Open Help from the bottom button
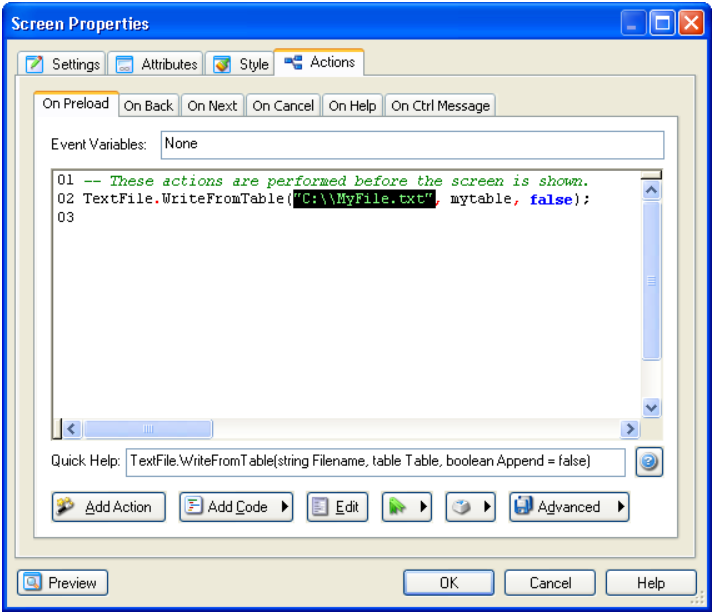Viewport: 714px width, 614px height. (651, 583)
